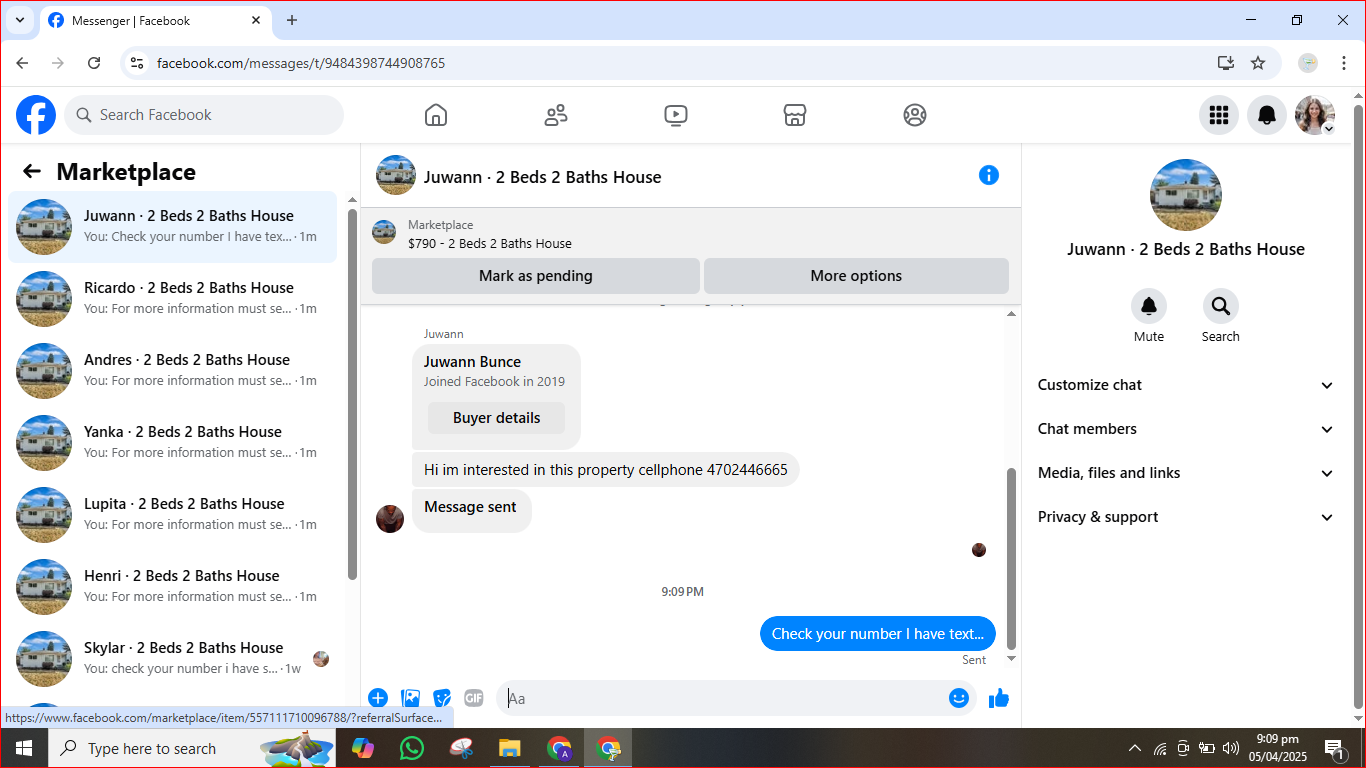Open the Juwann conversation in list
Screen dimensions: 1366x768
pos(173,227)
